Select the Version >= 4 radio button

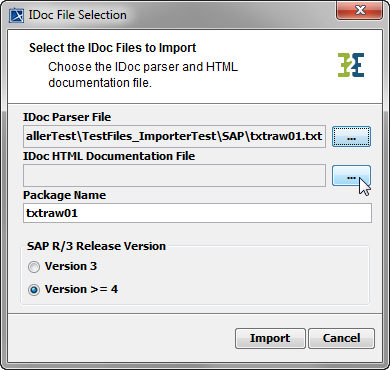[34, 290]
